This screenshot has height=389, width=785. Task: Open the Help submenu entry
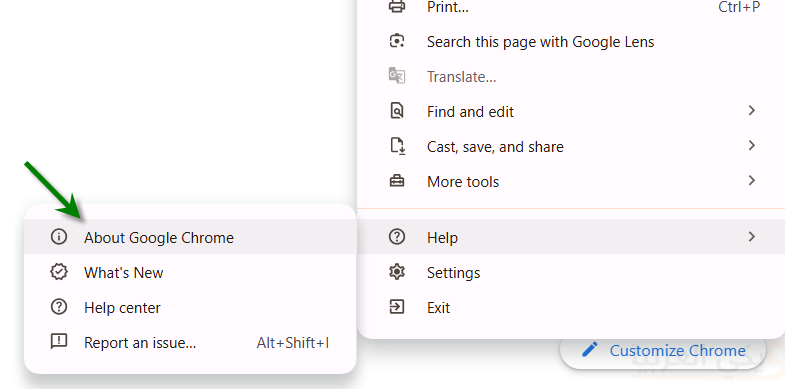click(571, 237)
